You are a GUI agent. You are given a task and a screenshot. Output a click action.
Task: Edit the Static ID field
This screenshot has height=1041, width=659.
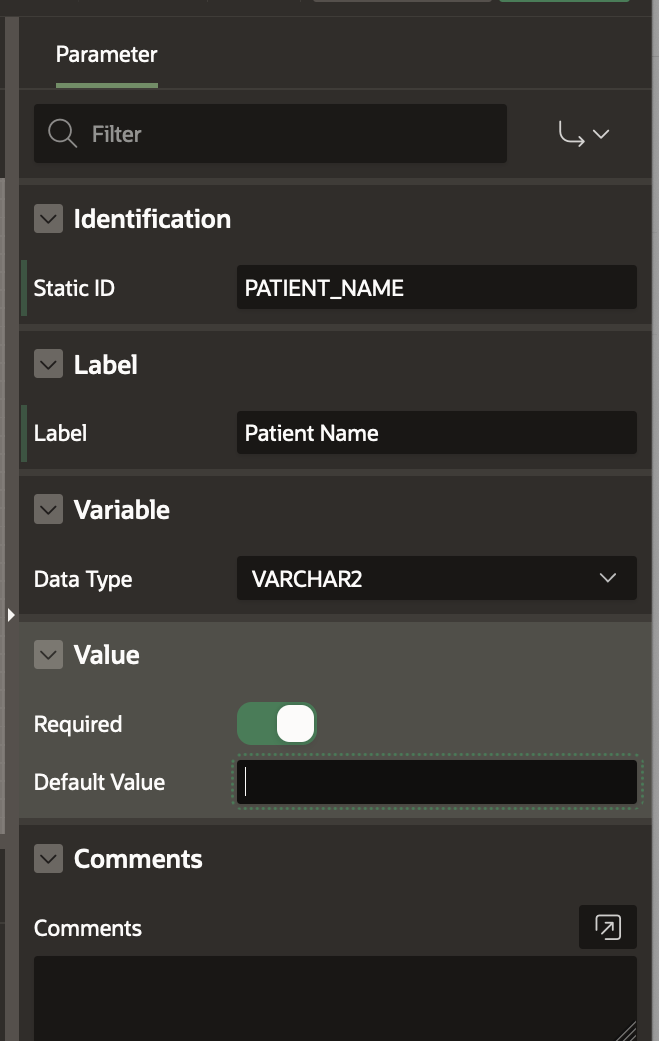436,288
